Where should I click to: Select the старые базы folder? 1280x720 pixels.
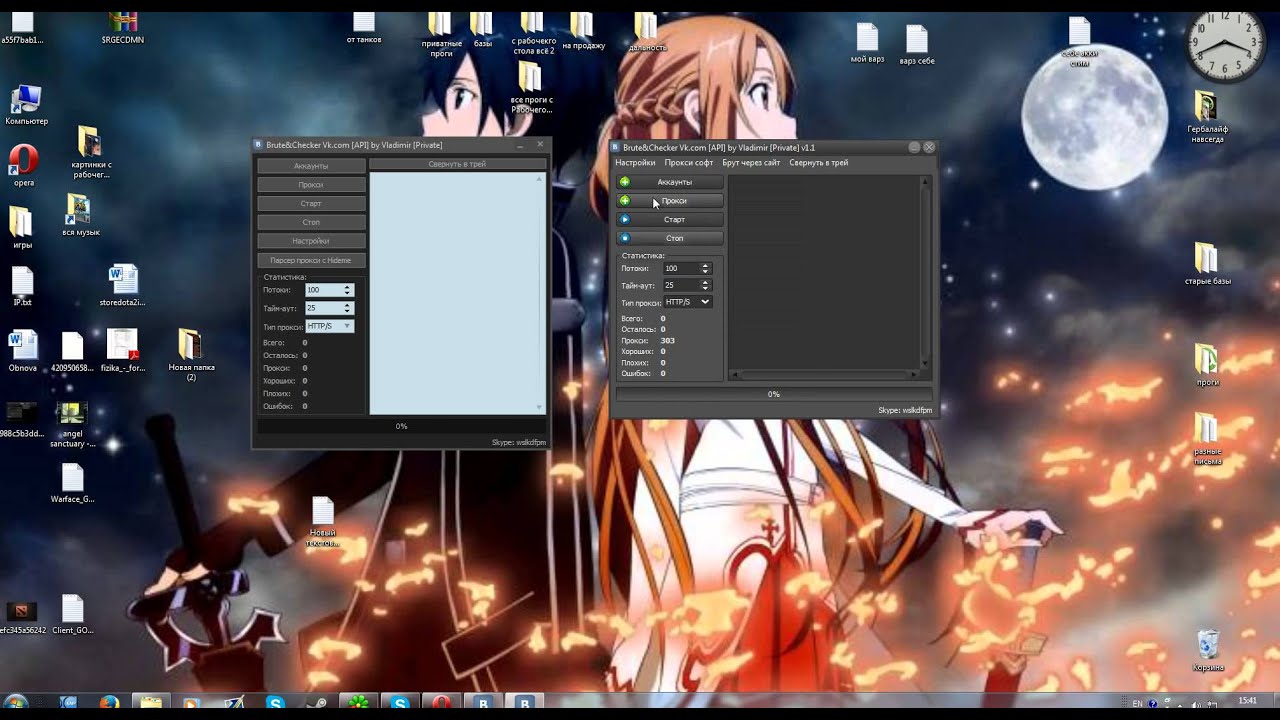(x=1207, y=264)
